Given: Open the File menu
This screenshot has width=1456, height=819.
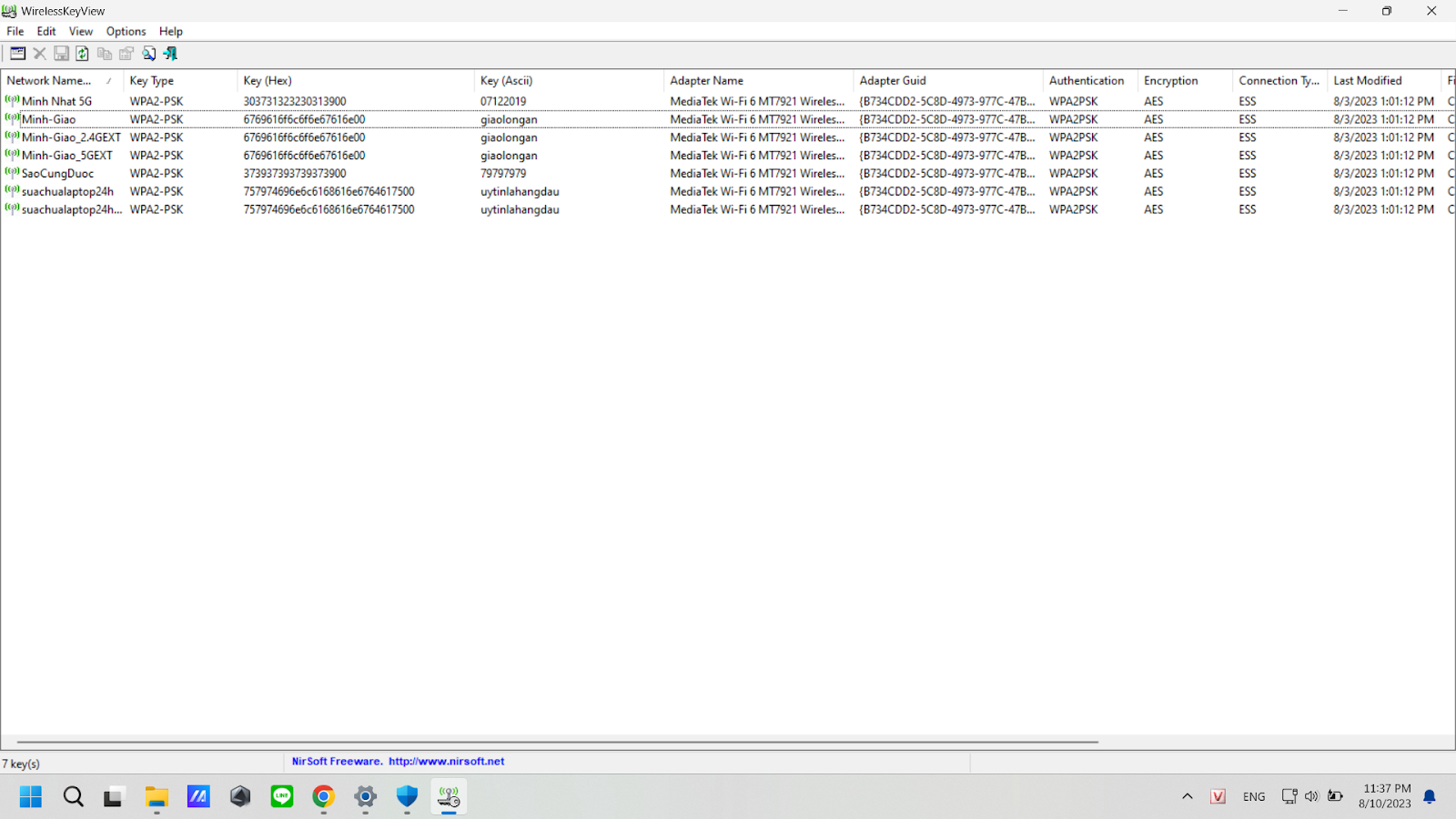Looking at the screenshot, I should [15, 31].
